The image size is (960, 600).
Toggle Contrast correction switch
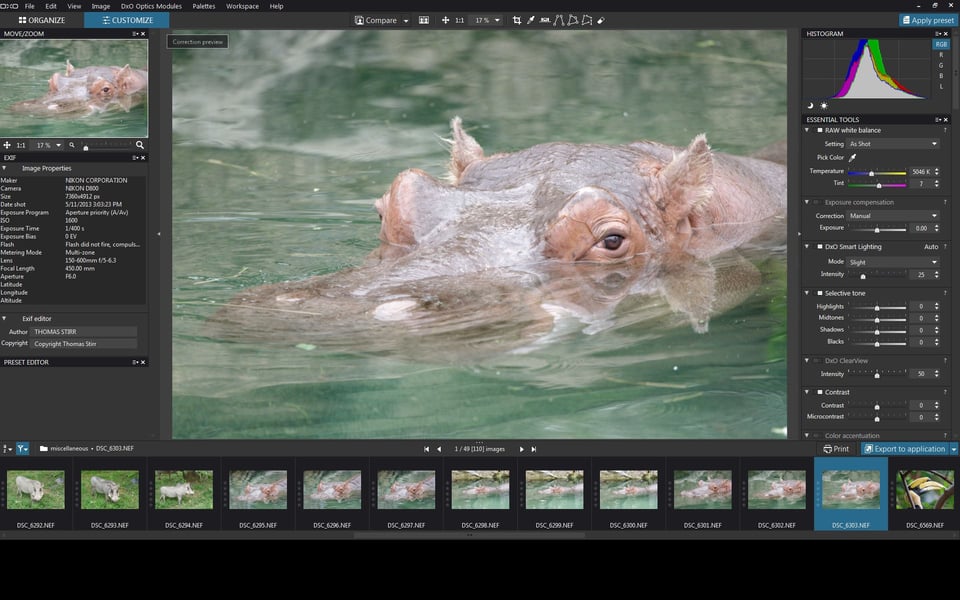point(819,392)
